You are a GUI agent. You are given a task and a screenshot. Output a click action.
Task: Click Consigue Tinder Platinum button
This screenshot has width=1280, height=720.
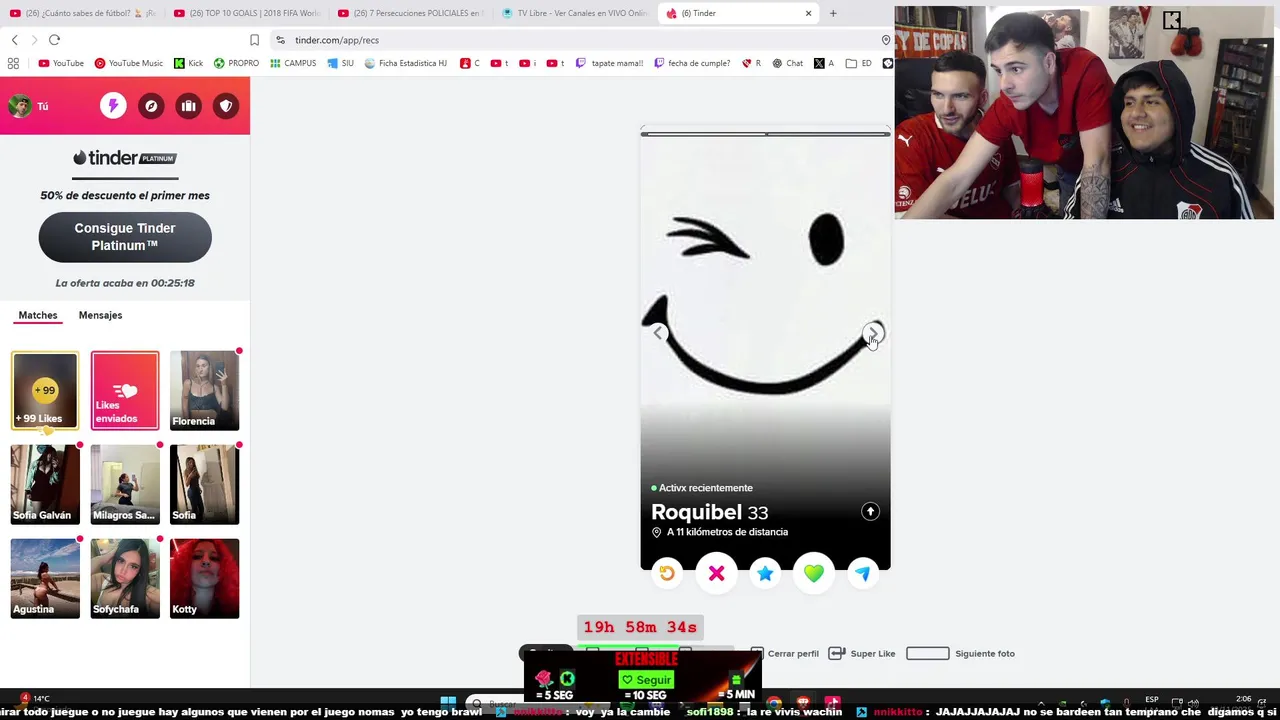click(125, 237)
